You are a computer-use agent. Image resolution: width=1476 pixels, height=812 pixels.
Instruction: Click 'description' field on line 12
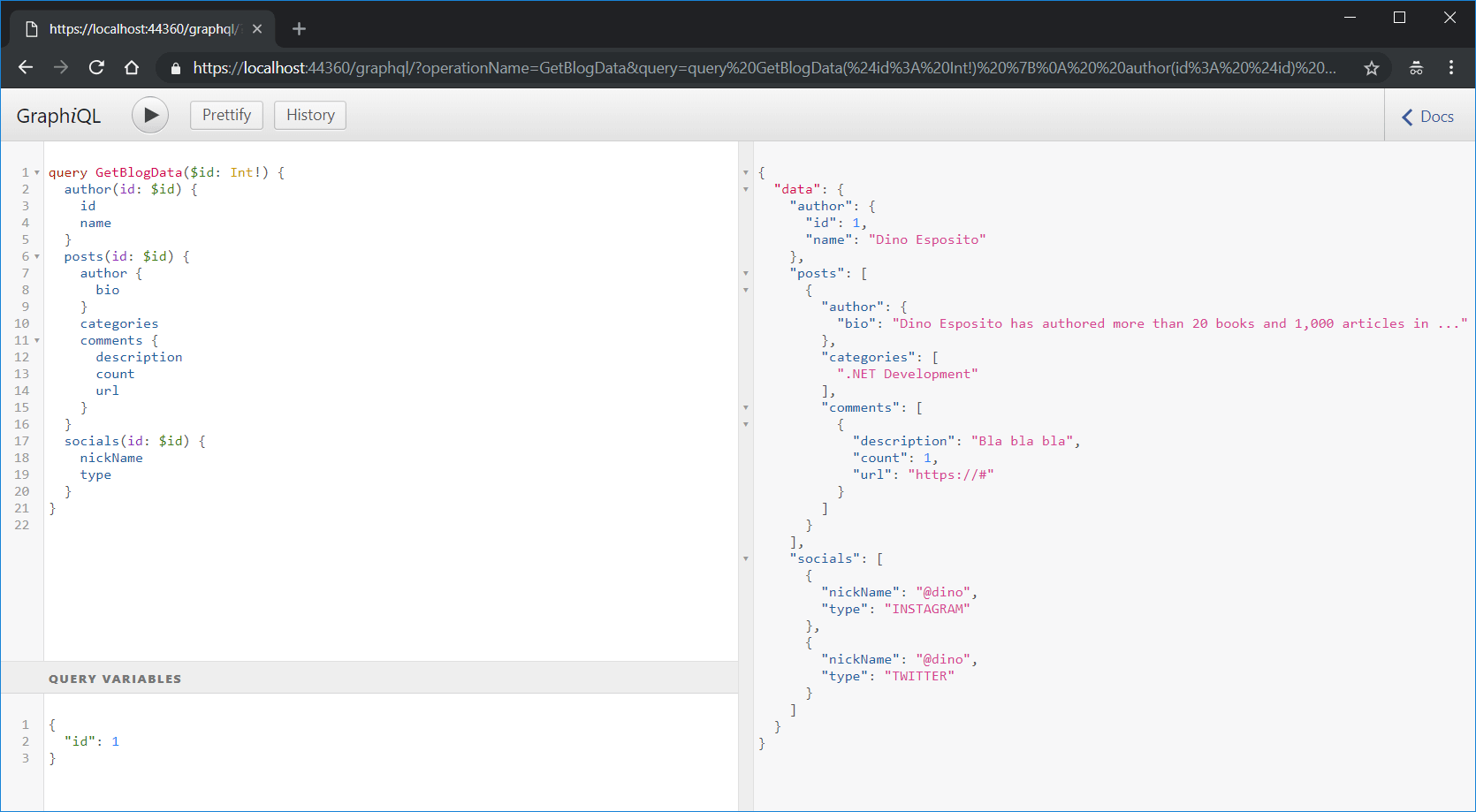139,357
